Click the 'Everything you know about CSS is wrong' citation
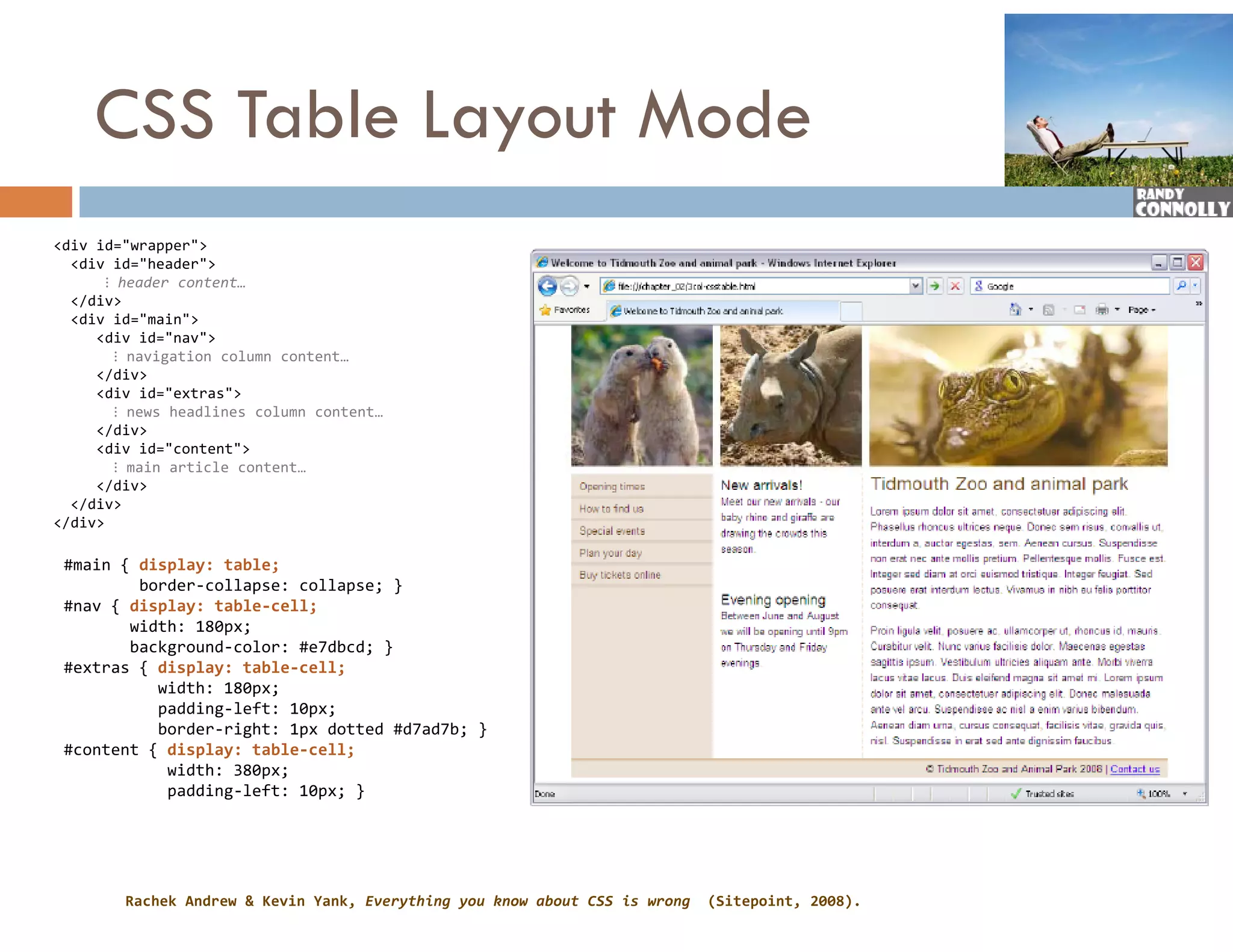1233x952 pixels. [527, 901]
